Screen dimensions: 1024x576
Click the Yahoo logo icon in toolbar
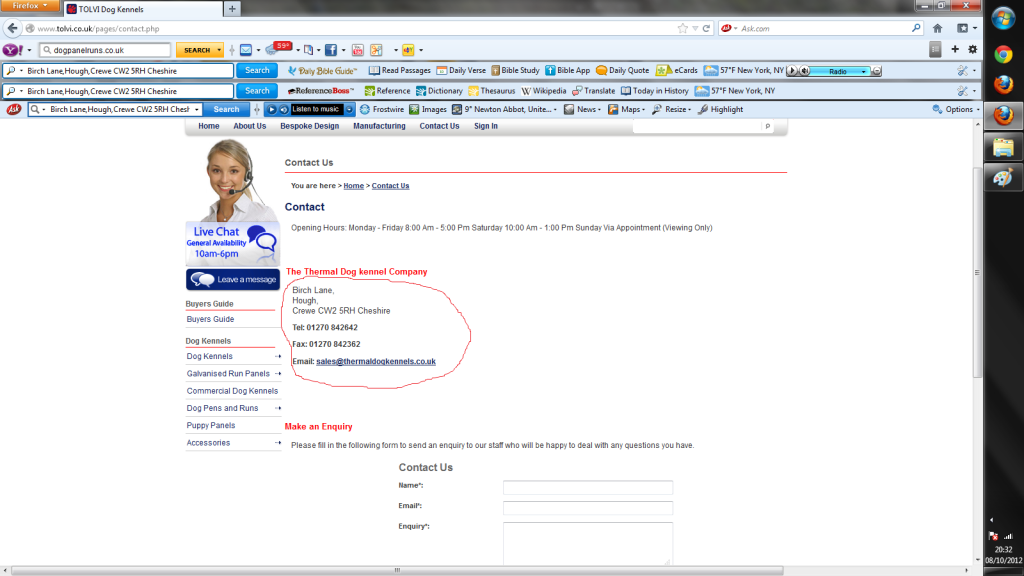[x=12, y=50]
